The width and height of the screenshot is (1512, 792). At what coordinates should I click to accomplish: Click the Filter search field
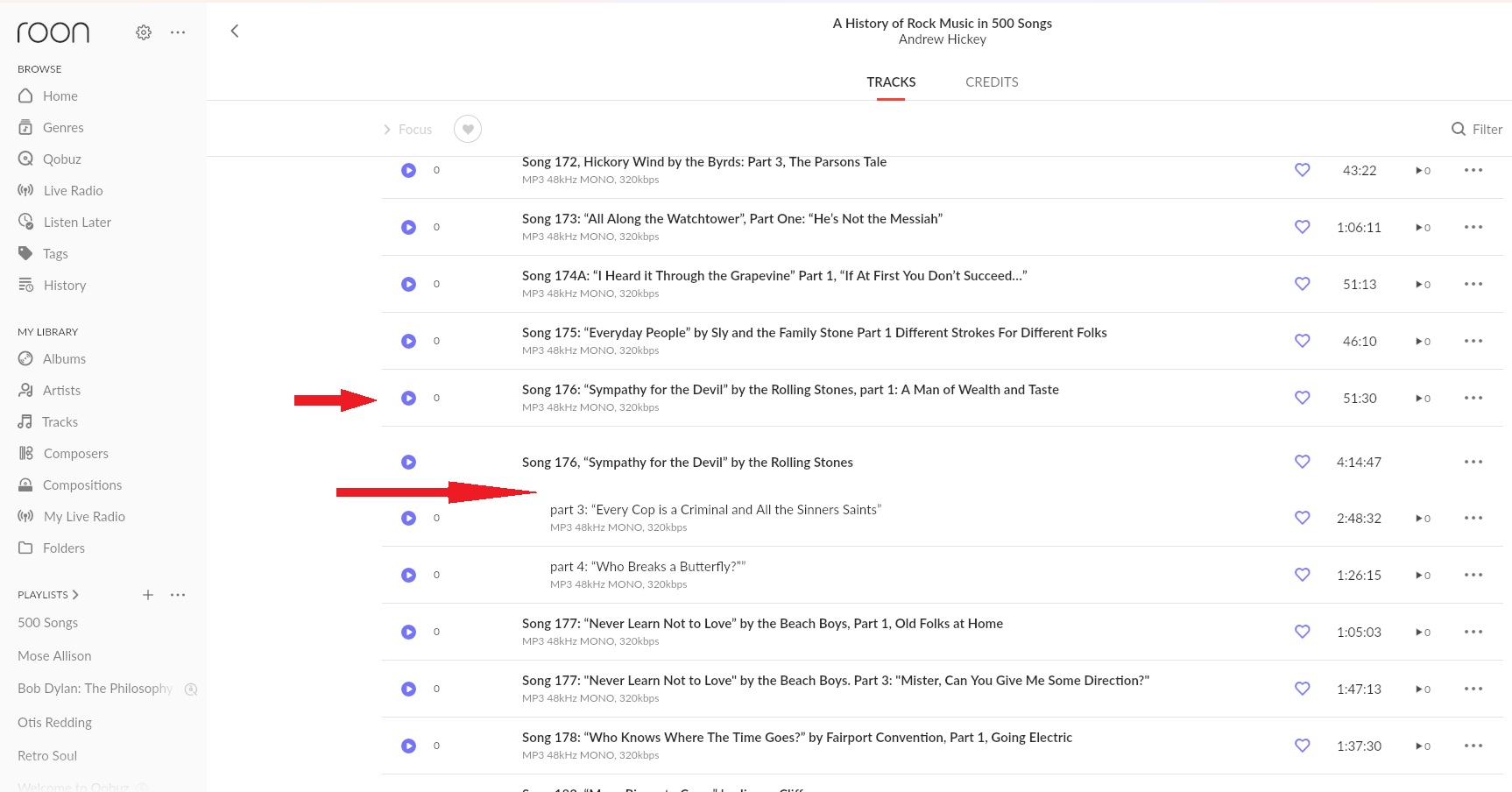point(1477,129)
